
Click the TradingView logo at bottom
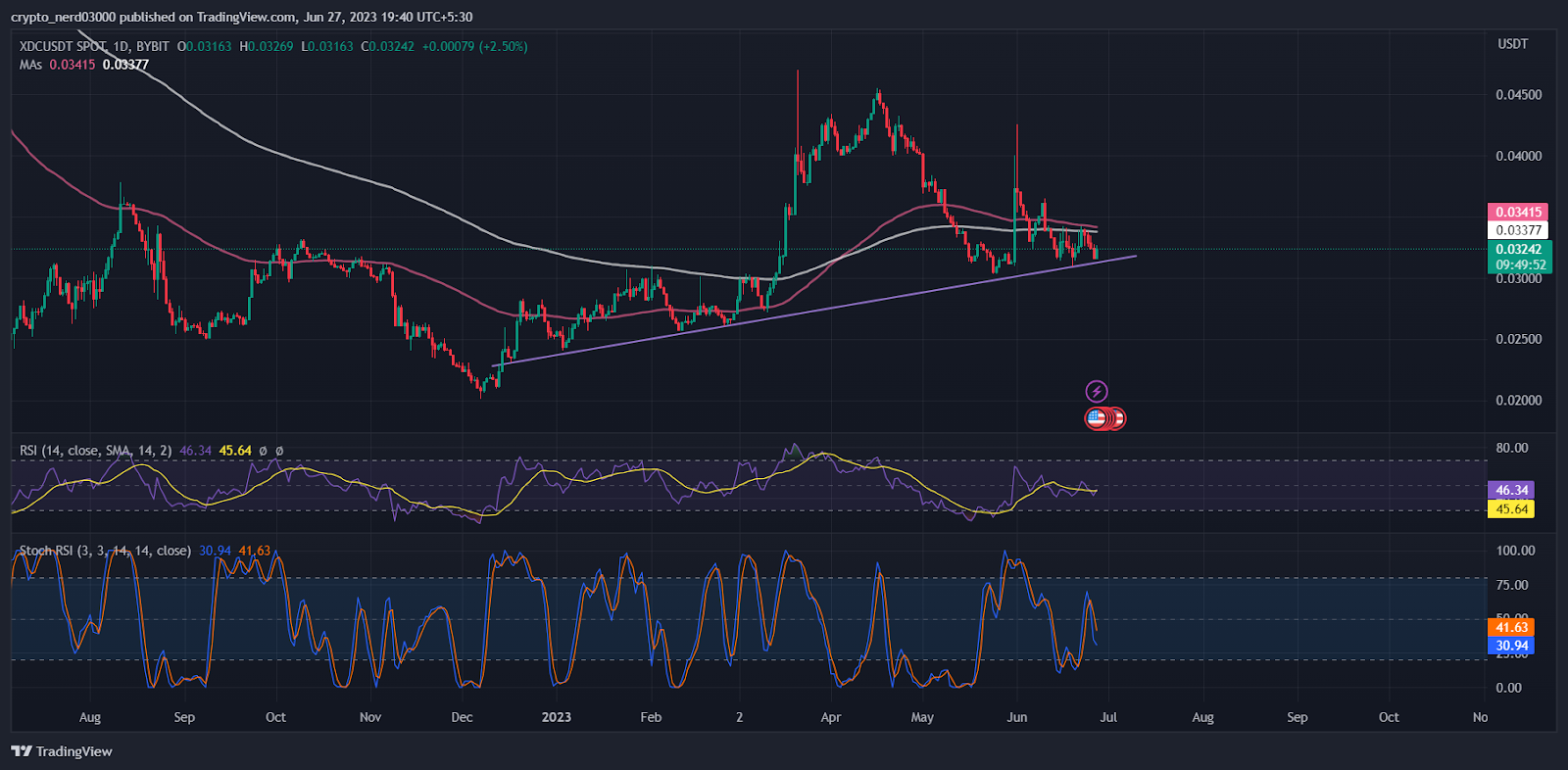click(62, 751)
